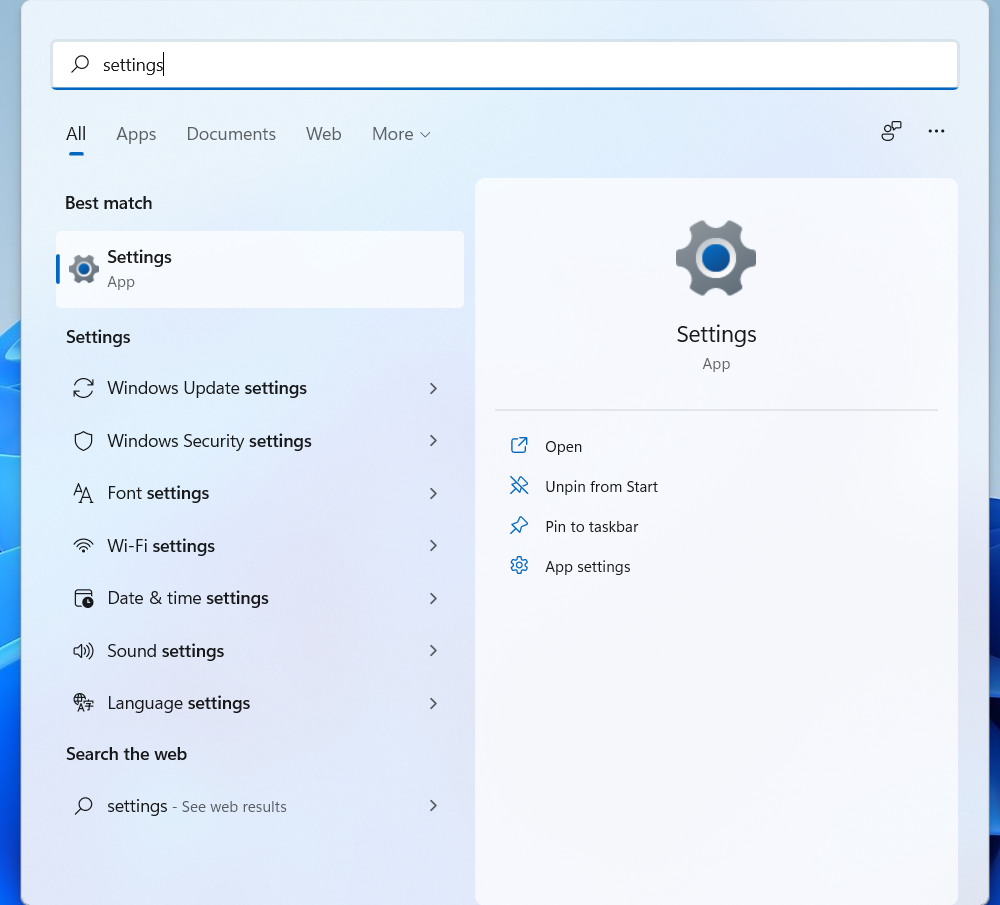Screen dimensions: 1000x905
Task: Click the Sound speaker icon
Action: (84, 651)
